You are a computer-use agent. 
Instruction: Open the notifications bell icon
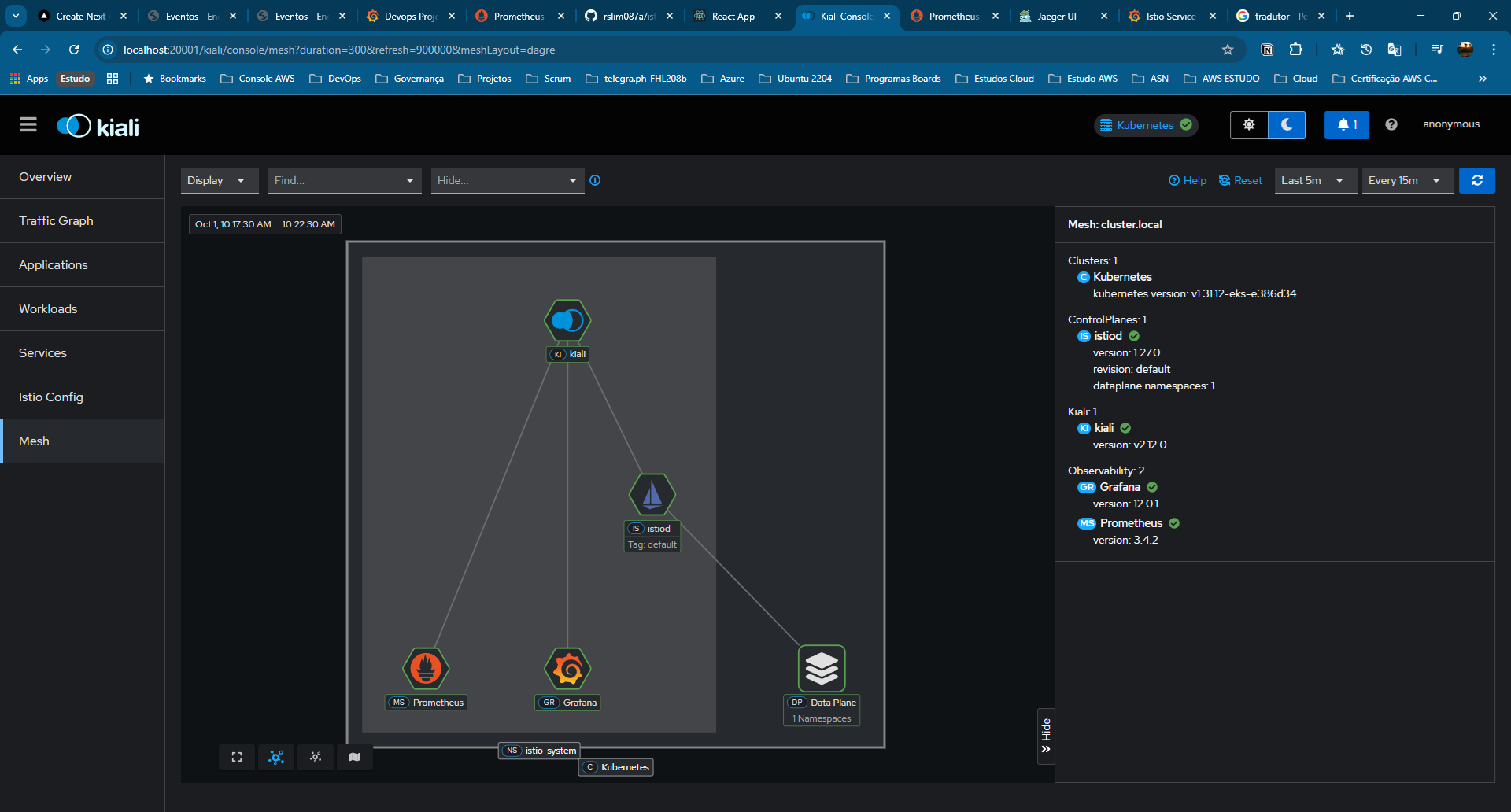point(1347,125)
